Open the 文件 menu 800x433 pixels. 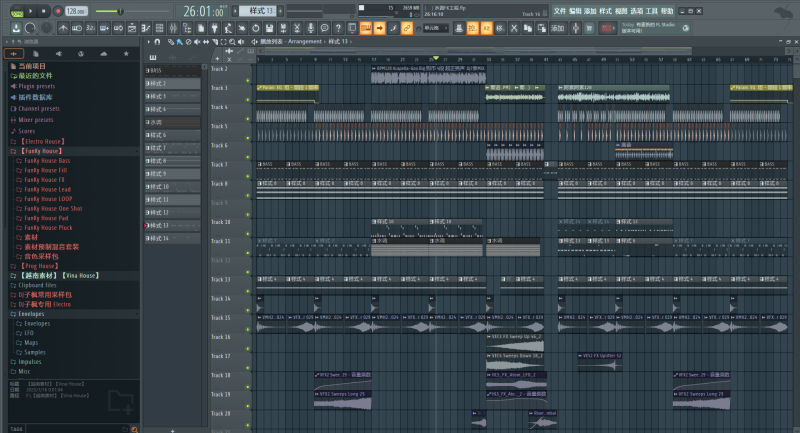pyautogui.click(x=559, y=10)
